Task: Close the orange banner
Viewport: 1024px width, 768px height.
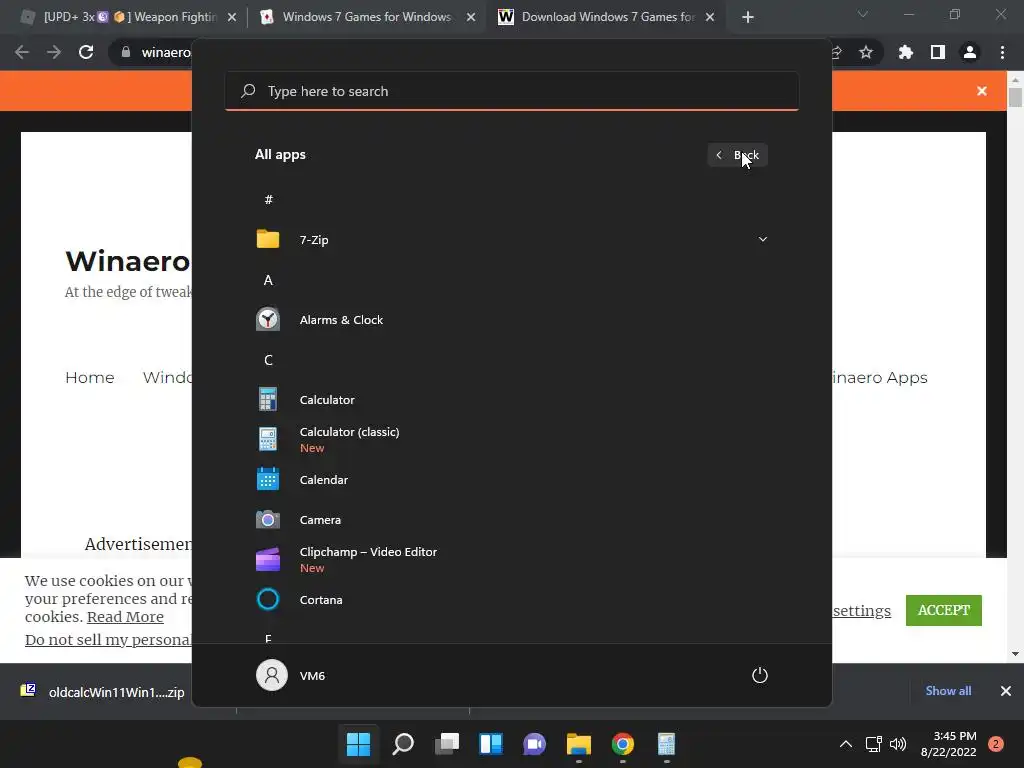Action: click(982, 91)
